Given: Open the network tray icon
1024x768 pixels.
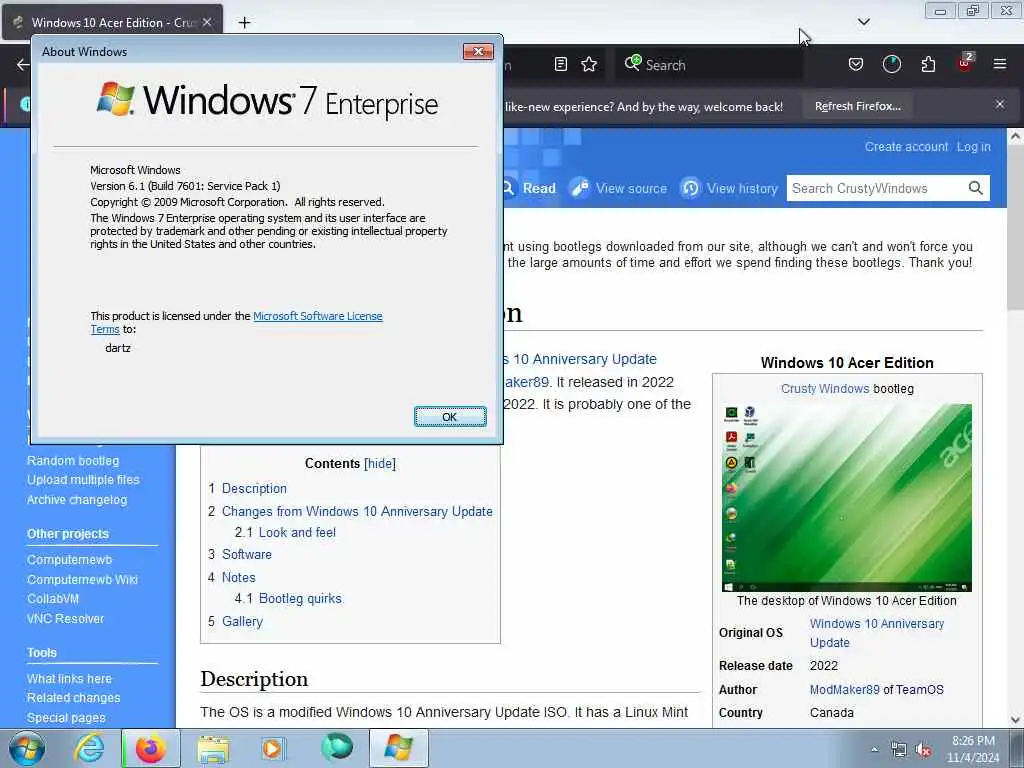Looking at the screenshot, I should coord(899,750).
